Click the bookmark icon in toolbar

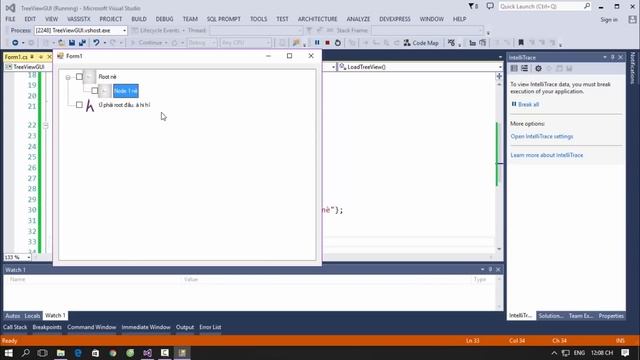coord(521,42)
